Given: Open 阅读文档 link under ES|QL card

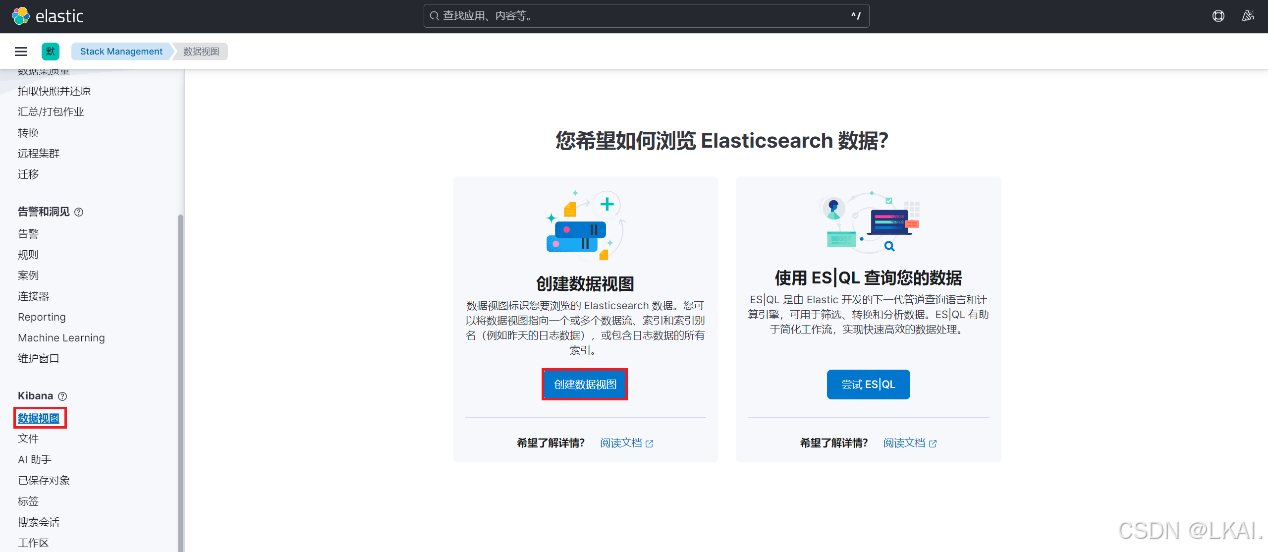Looking at the screenshot, I should pos(904,443).
